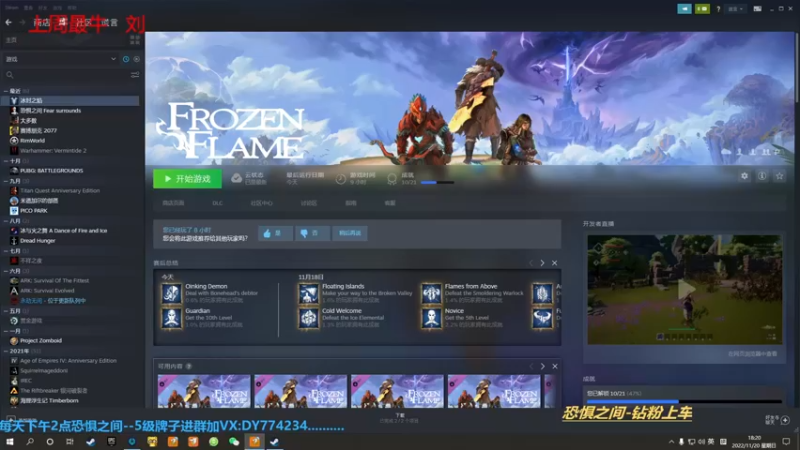800x450 pixels.
Task: Click the taskbar clock and date
Action: pos(754,441)
